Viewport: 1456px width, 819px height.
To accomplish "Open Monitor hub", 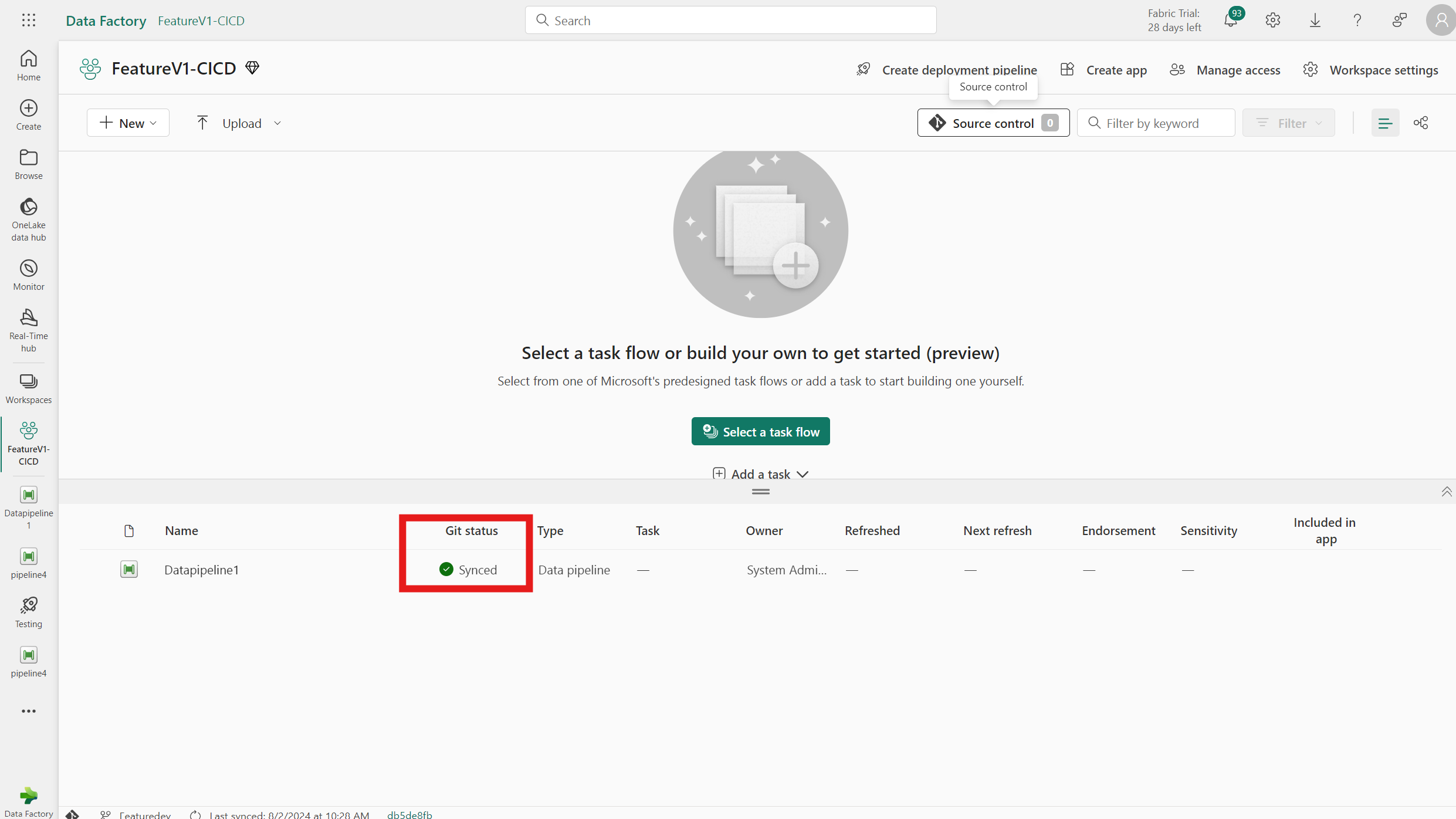I will point(29,275).
